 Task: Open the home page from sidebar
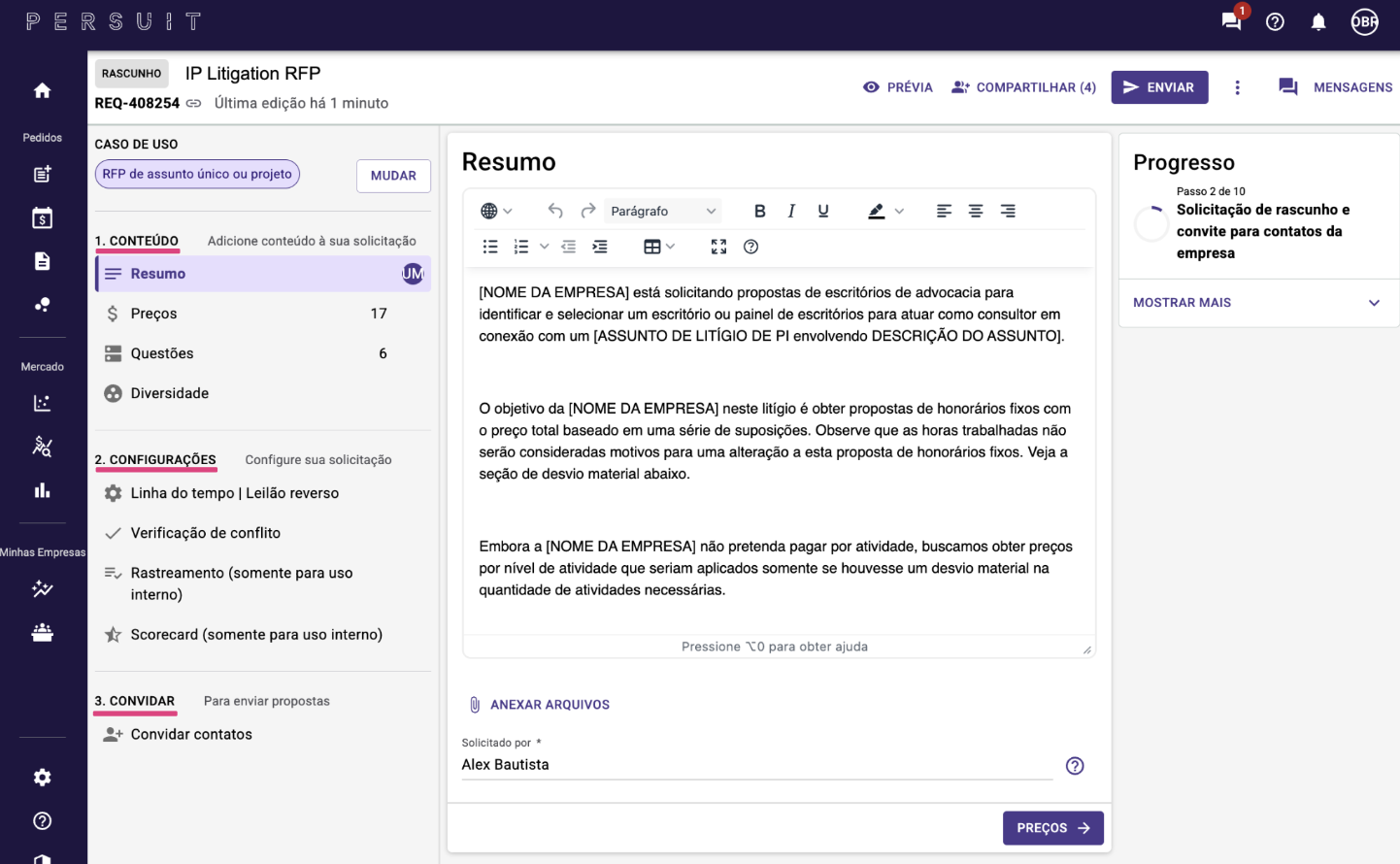point(42,90)
